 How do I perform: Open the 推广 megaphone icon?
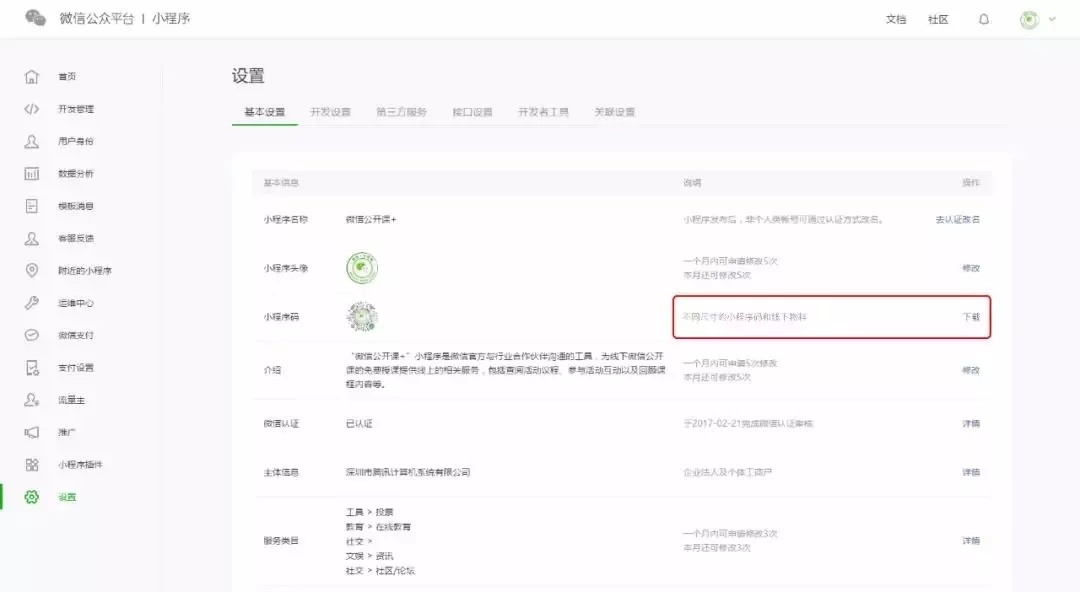point(32,432)
